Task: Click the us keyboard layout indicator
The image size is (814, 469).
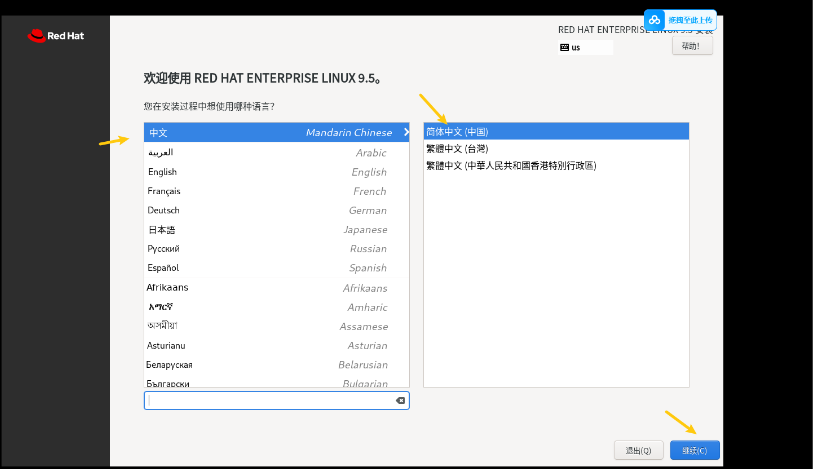Action: click(585, 47)
